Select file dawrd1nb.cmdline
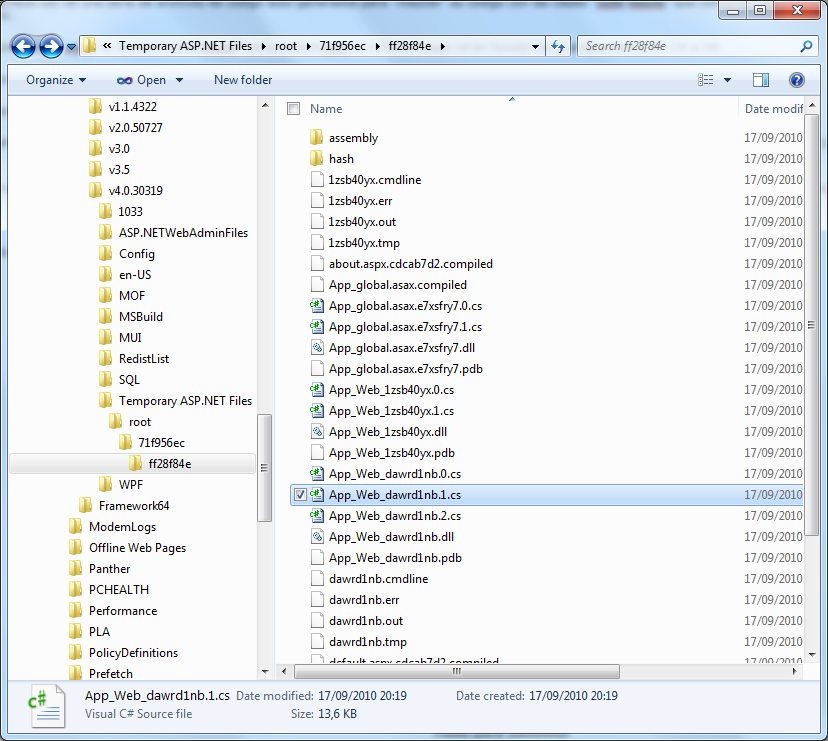Screen dimensions: 828x741 click(x=378, y=579)
